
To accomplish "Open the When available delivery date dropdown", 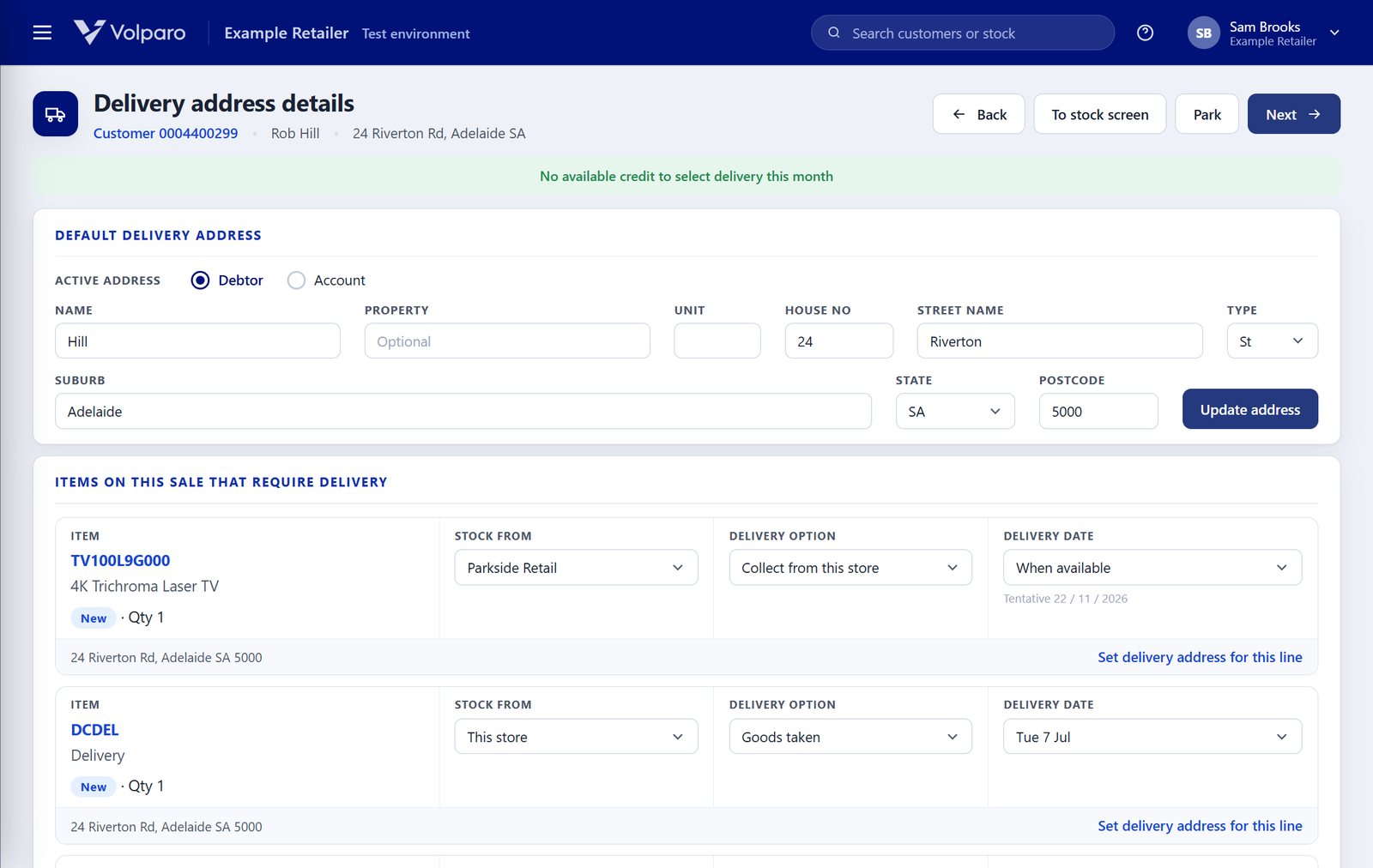I will point(1152,568).
